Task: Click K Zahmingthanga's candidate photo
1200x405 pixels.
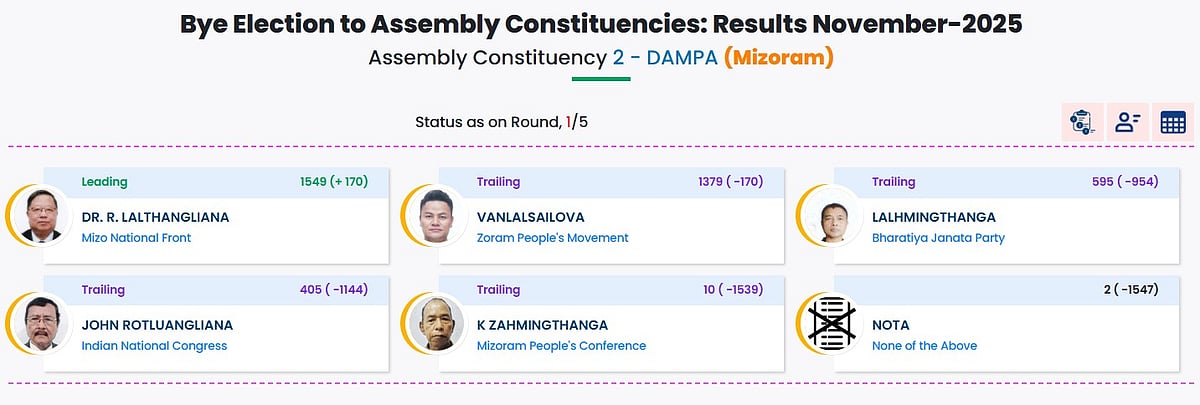Action: [x=438, y=324]
